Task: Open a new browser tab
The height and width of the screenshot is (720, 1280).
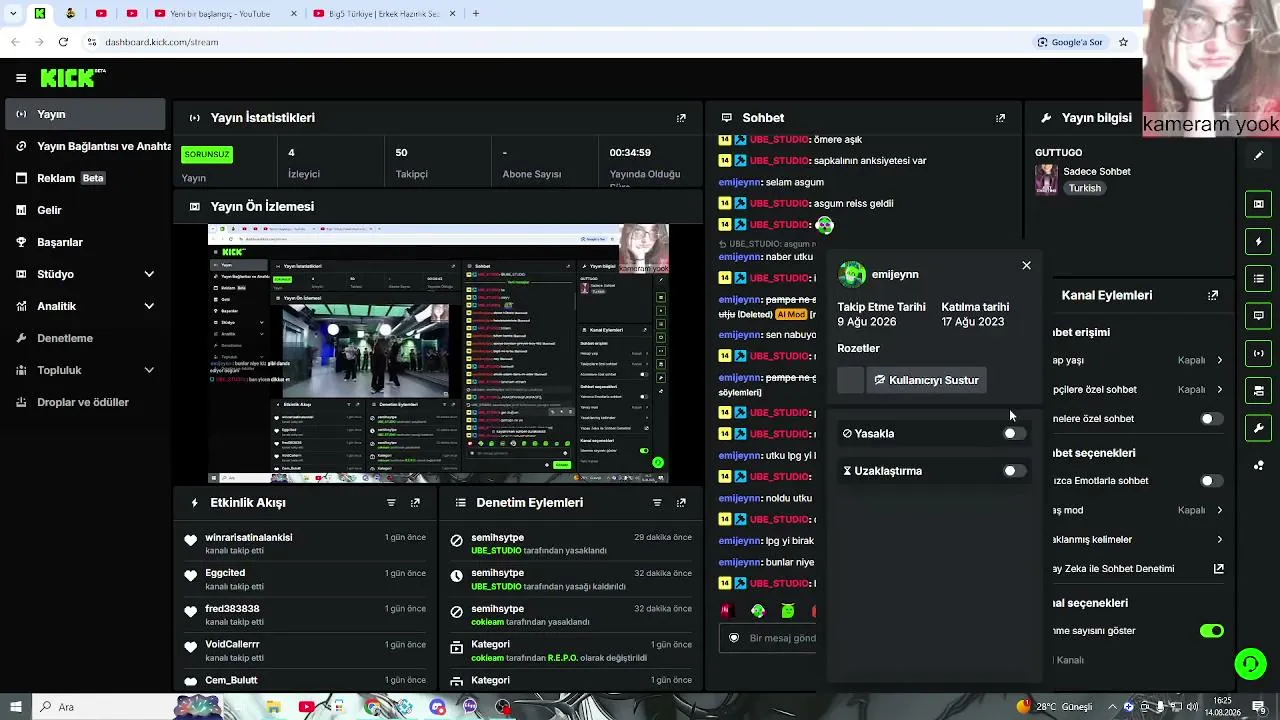Action: point(476,13)
